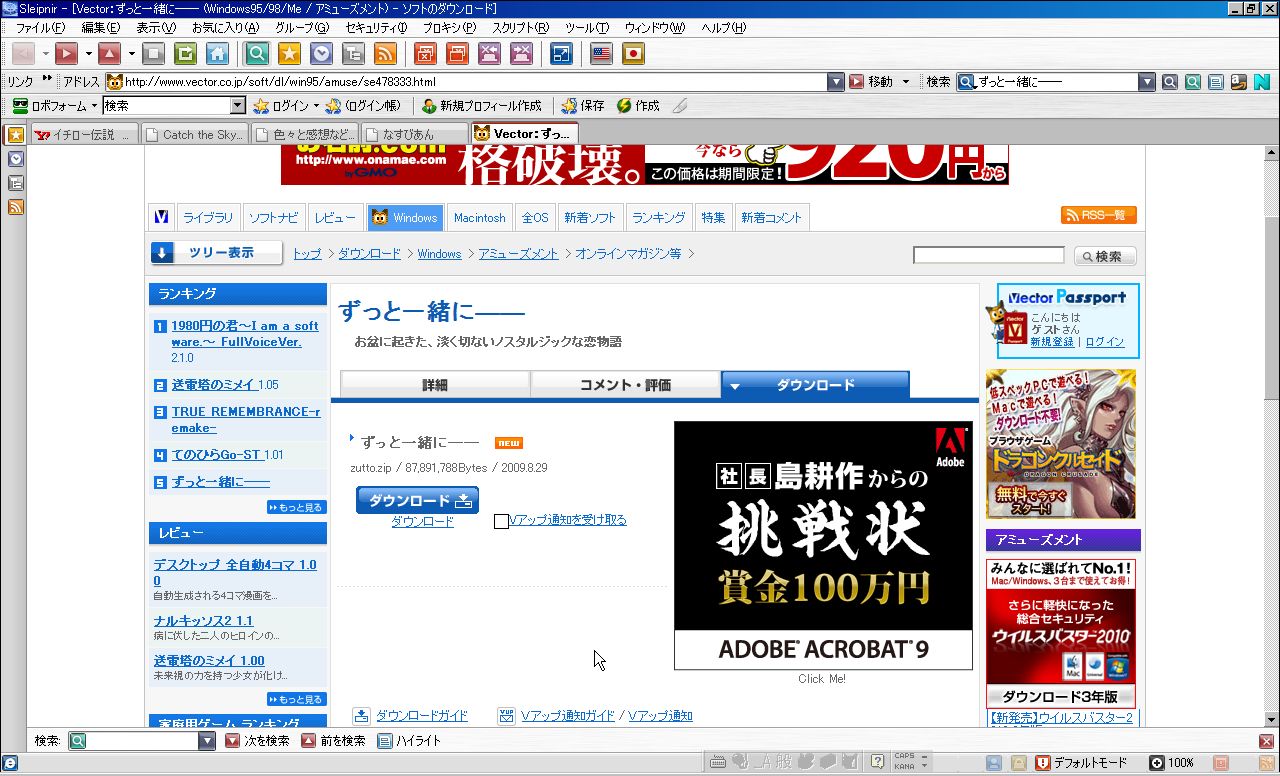
Task: Click the stop loading toolbar button
Action: [153, 54]
